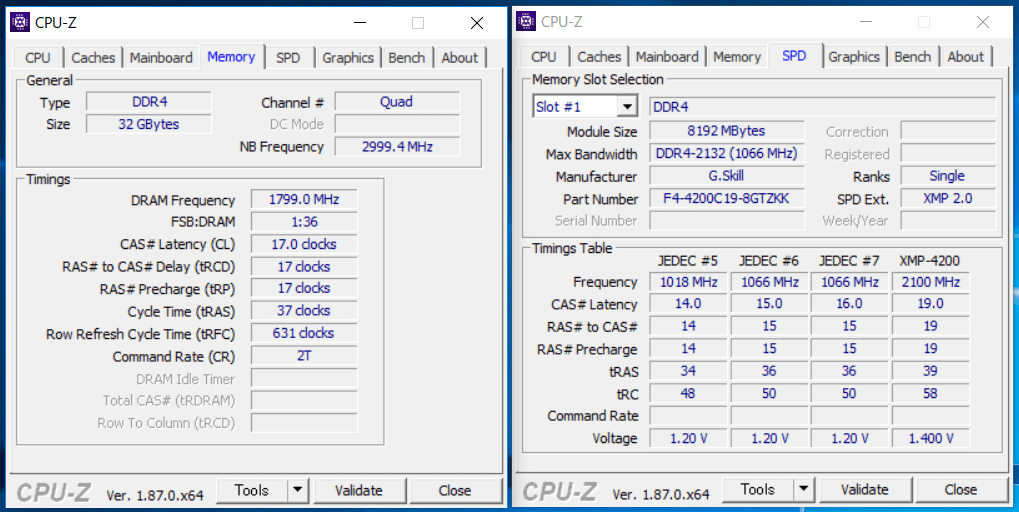Click Close button in left window
Screen dimensions: 1019x512
pyautogui.click(x=455, y=491)
